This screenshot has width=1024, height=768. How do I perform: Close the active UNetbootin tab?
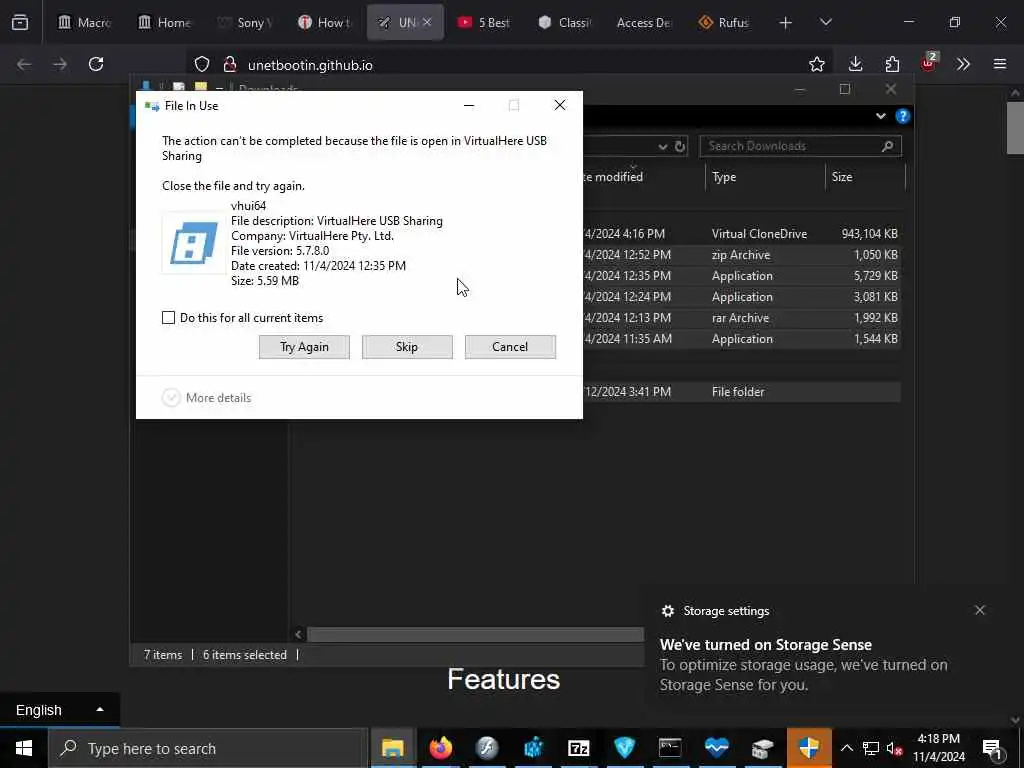tap(427, 22)
